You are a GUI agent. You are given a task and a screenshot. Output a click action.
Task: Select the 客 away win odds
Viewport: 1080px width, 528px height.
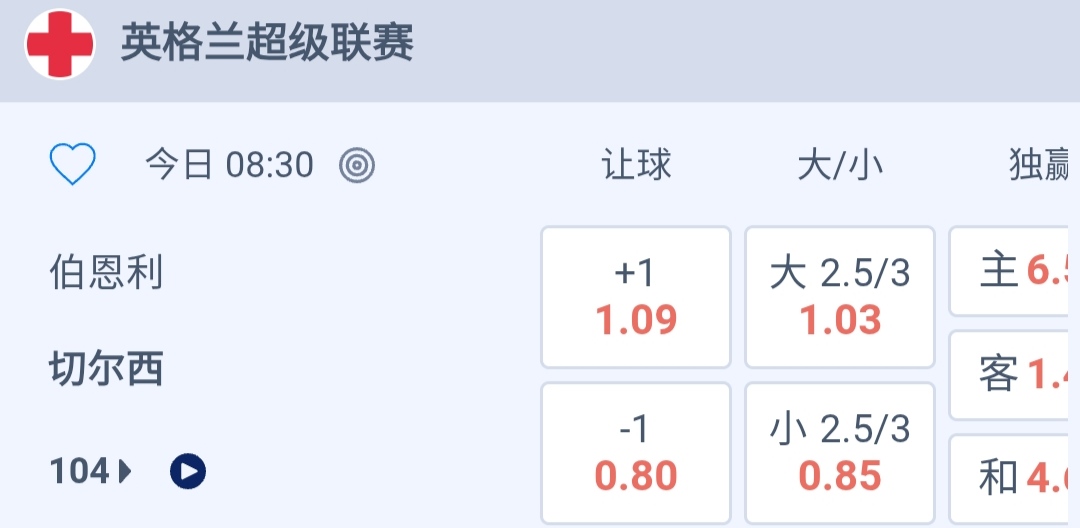pos(1015,375)
